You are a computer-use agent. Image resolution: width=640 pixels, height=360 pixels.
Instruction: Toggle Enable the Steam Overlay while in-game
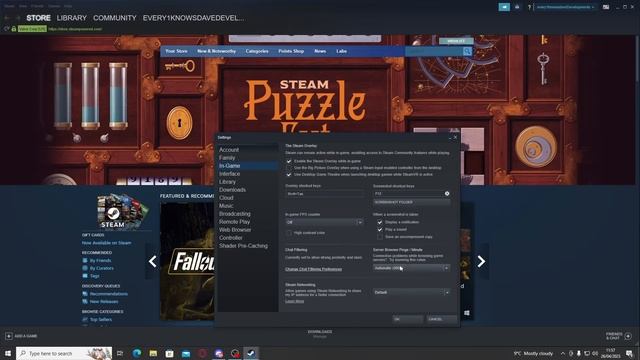[289, 161]
